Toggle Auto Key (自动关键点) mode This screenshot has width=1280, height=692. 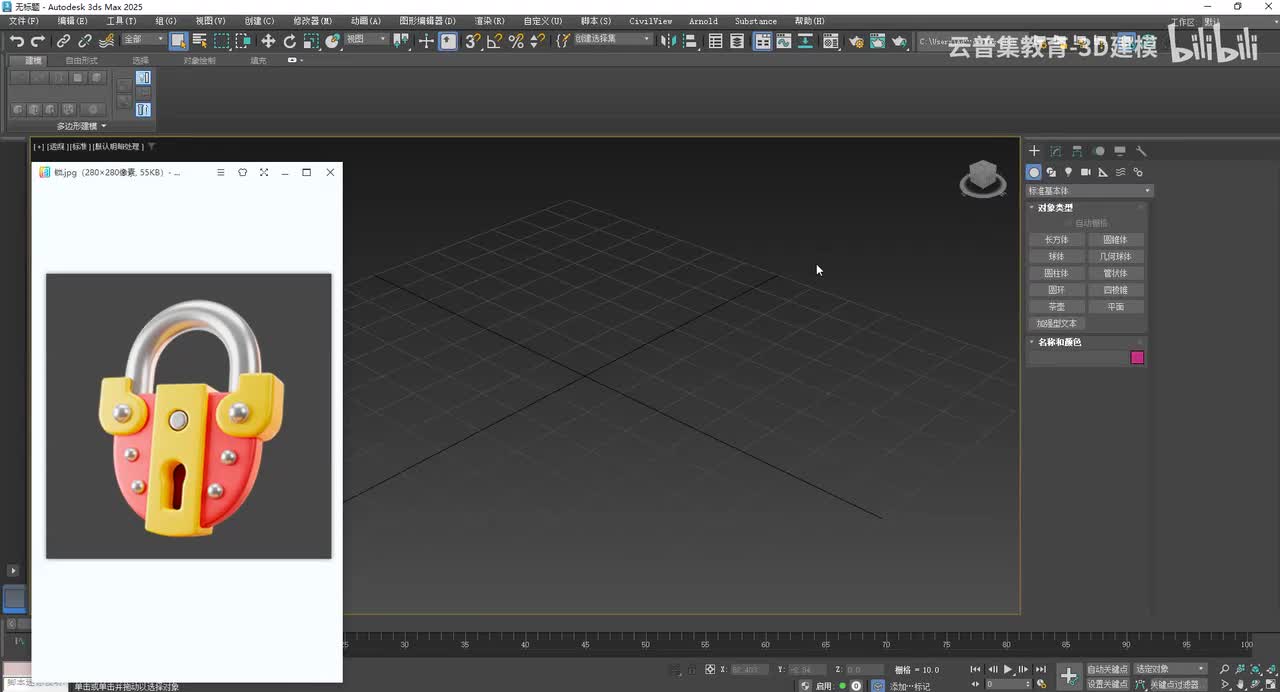tap(1107, 669)
